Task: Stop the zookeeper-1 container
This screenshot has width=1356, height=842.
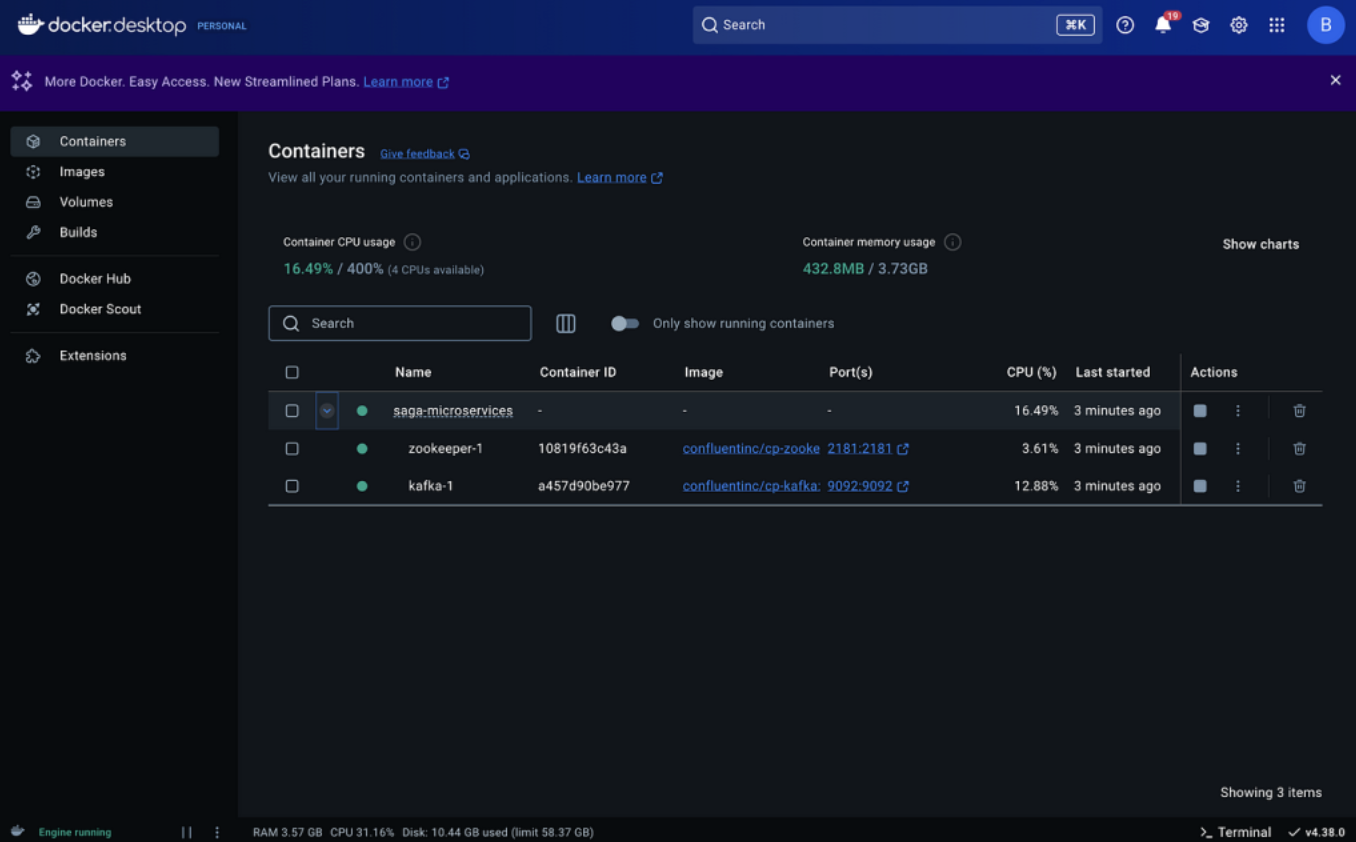Action: click(1200, 449)
